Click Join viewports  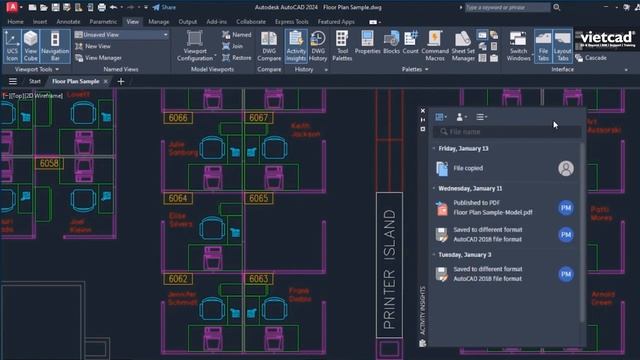coord(233,47)
